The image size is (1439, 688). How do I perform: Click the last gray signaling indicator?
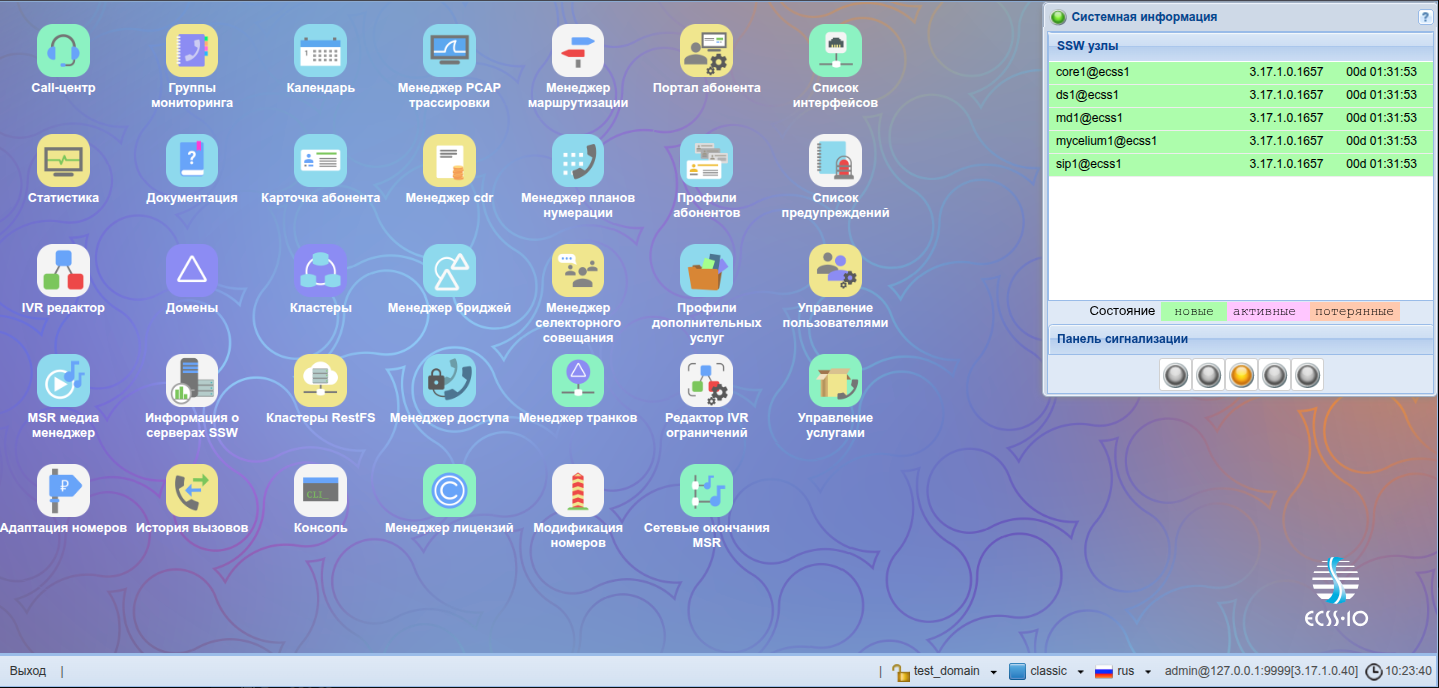click(1307, 375)
